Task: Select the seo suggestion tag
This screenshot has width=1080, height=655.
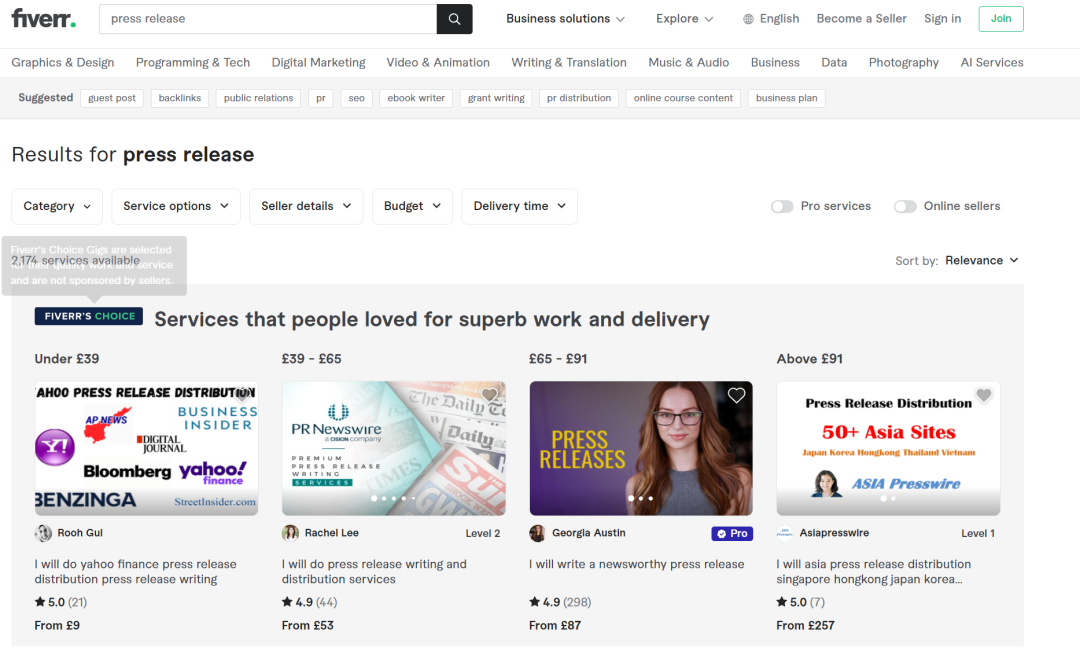Action: (x=356, y=98)
